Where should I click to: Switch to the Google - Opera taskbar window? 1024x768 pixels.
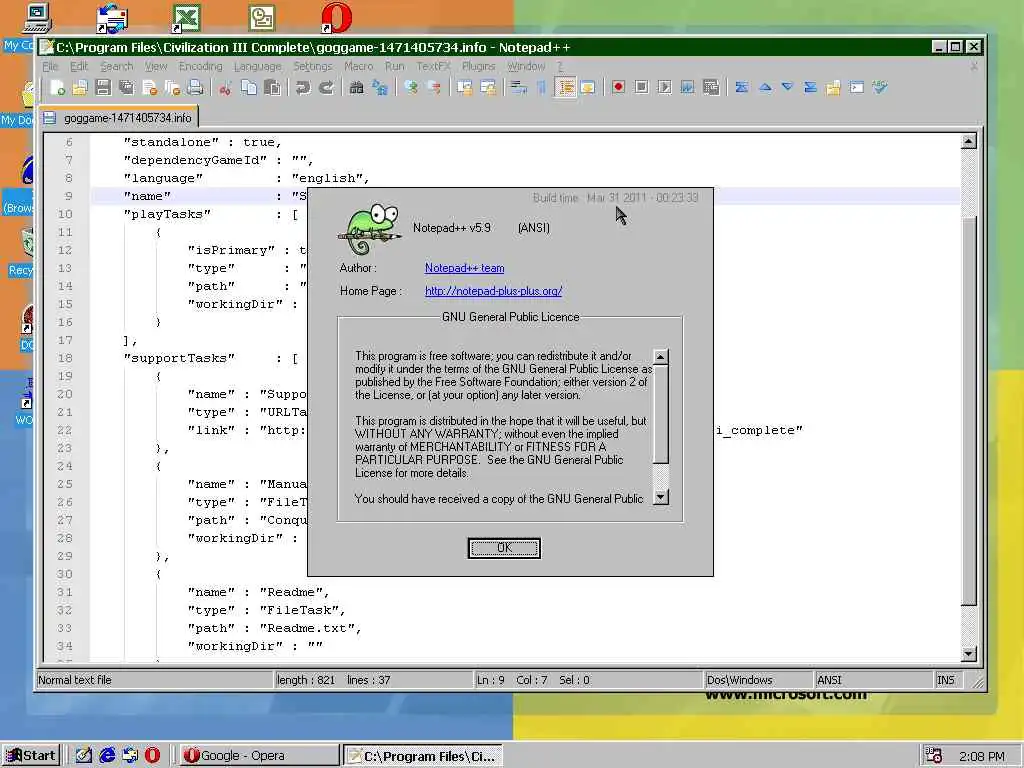[x=259, y=756]
